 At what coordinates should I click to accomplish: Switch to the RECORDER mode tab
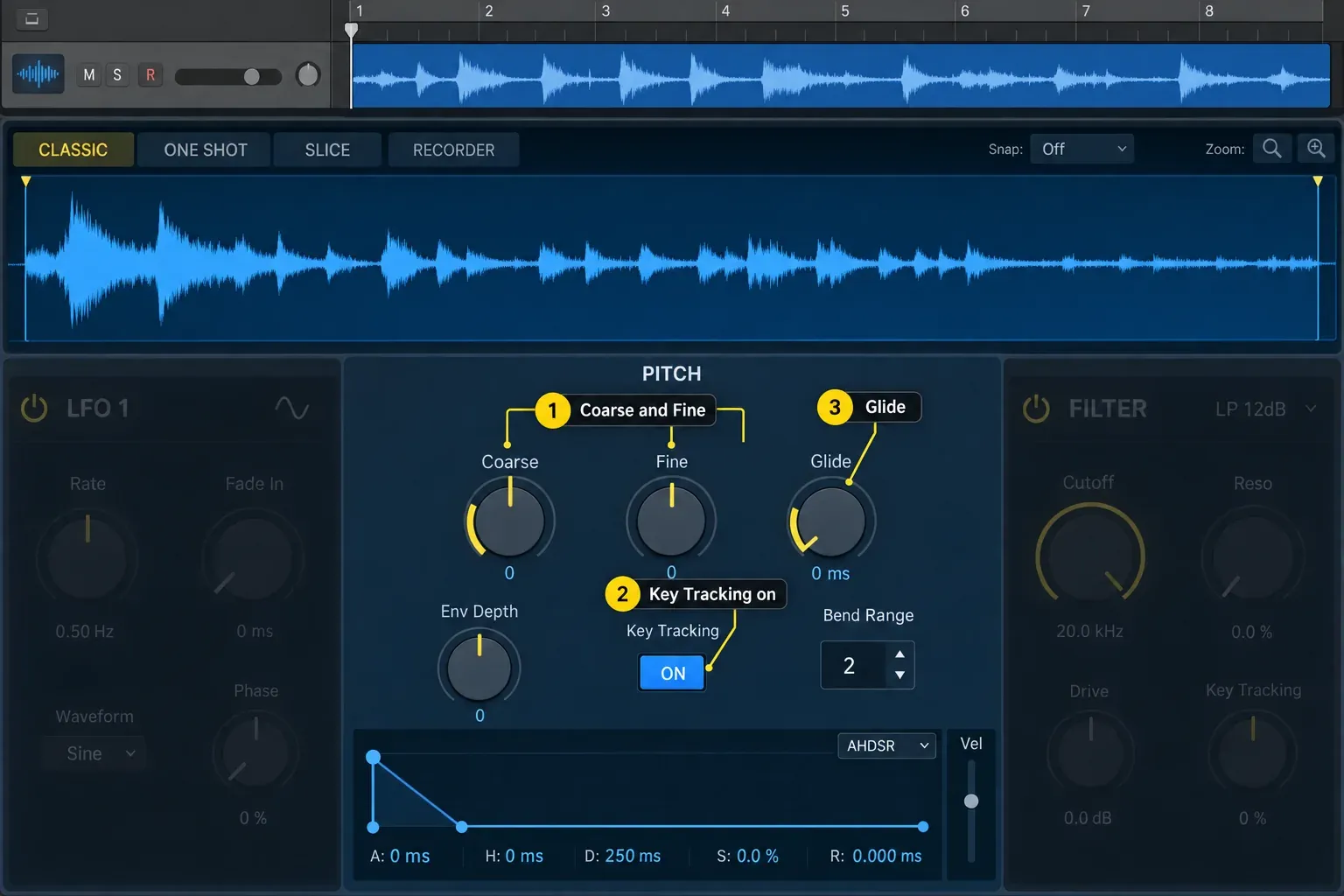tap(453, 150)
